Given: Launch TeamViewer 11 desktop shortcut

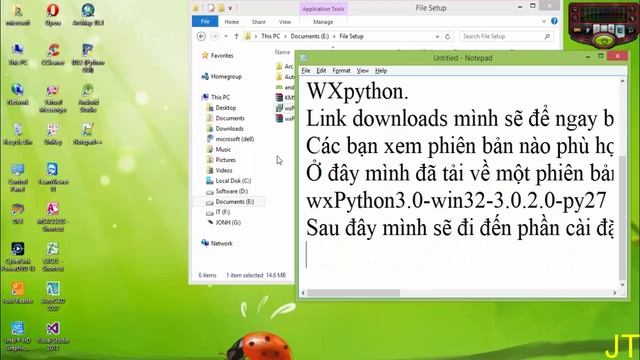Looking at the screenshot, I should (53, 178).
